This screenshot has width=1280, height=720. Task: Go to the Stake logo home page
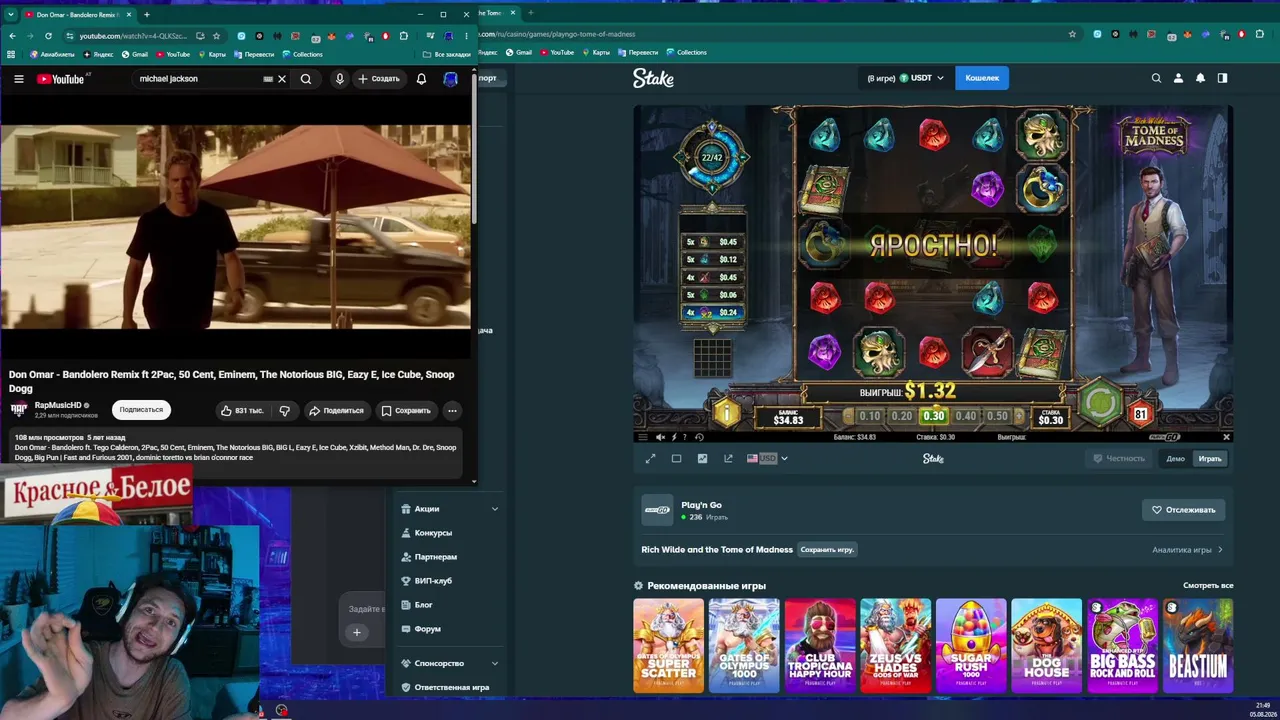[x=653, y=78]
